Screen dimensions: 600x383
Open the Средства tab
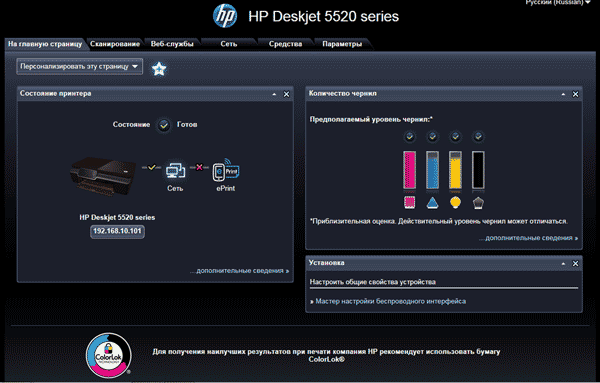285,44
